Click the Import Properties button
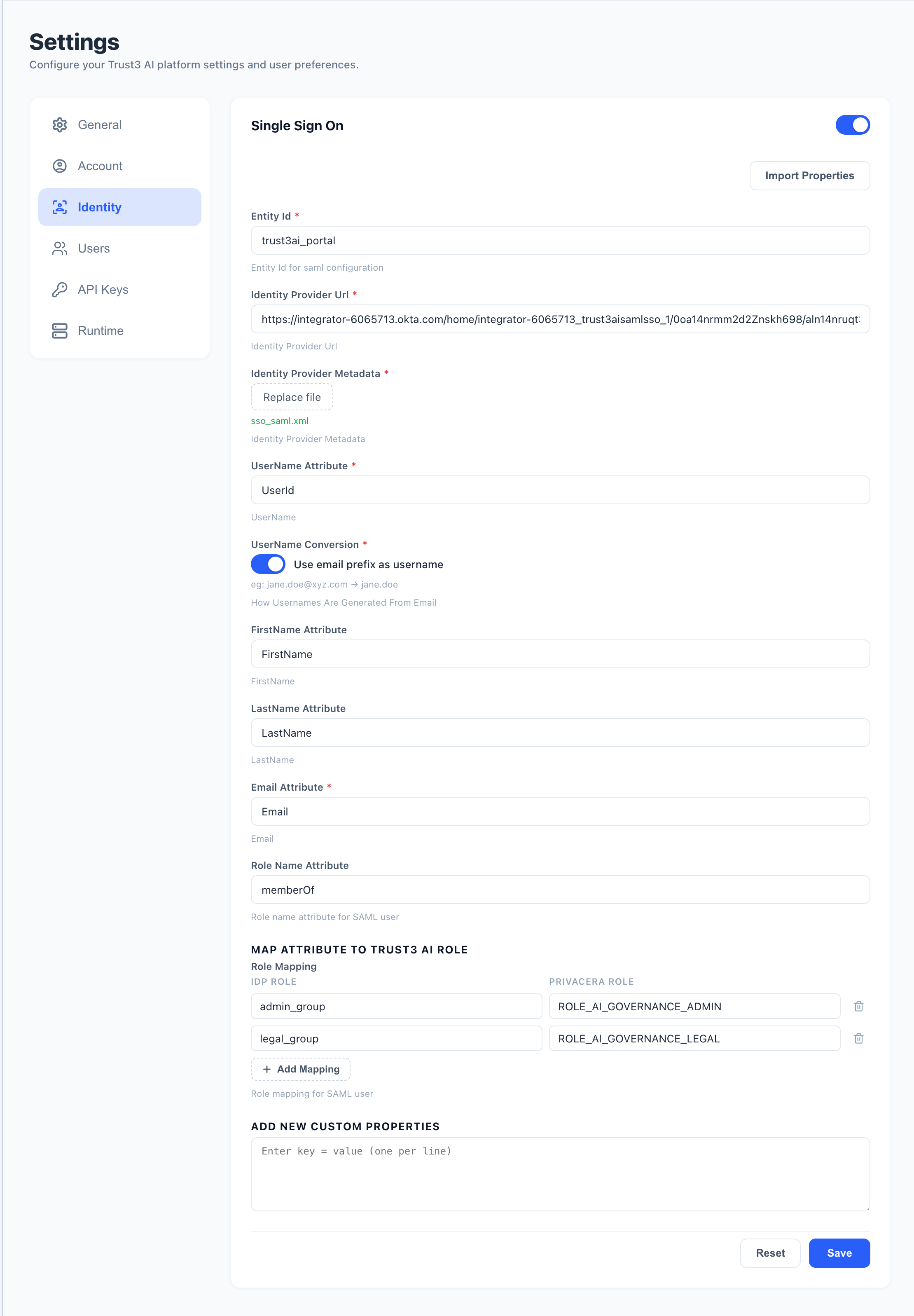Viewport: 914px width, 1316px height. coord(809,176)
